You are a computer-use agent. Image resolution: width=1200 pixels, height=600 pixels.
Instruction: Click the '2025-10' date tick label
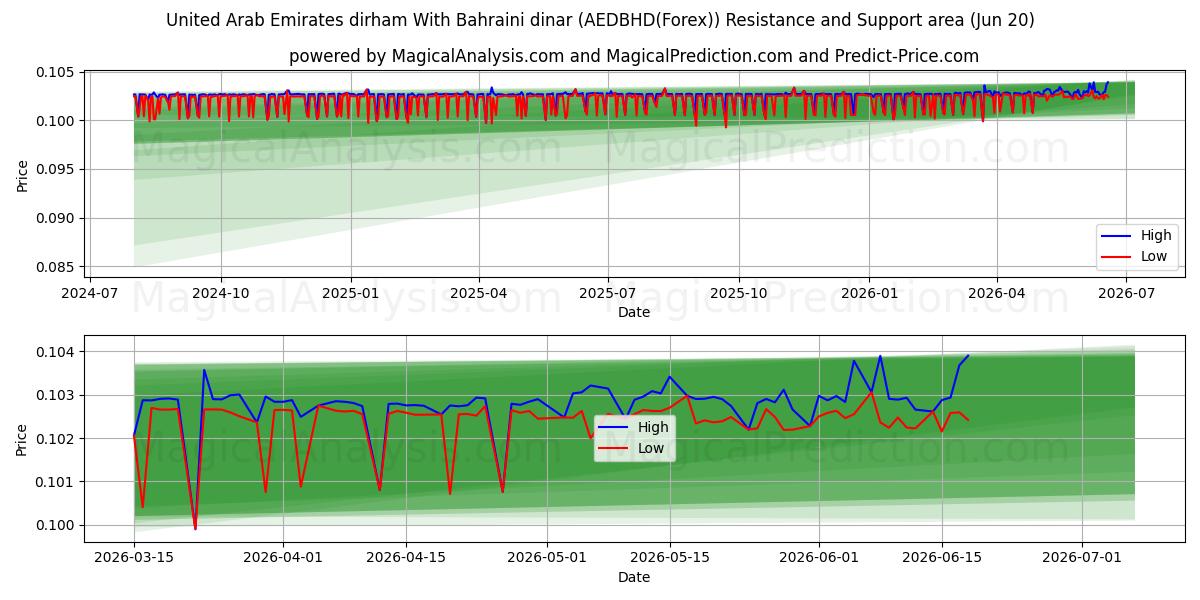tap(739, 294)
